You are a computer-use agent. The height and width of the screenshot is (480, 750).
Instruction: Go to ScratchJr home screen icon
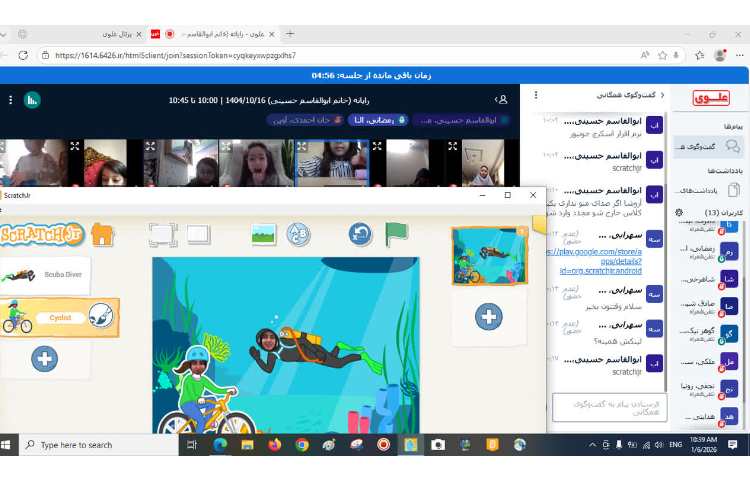tap(102, 235)
